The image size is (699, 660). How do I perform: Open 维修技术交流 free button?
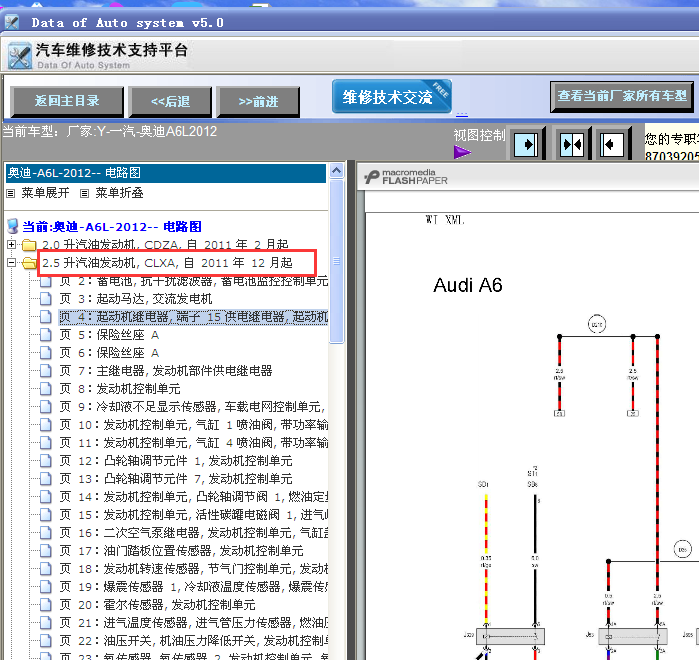point(392,96)
